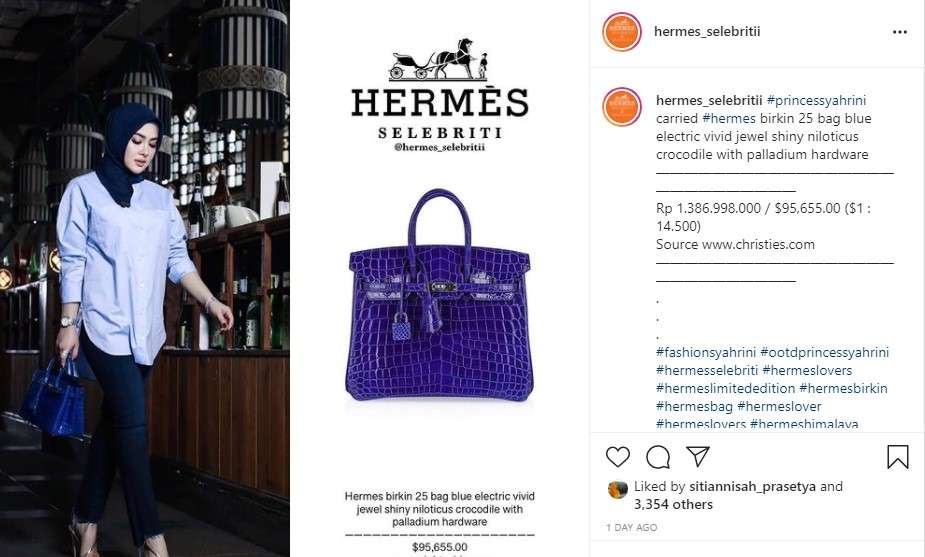The width and height of the screenshot is (925, 557).
Task: Like the post with heart icon
Action: coord(618,457)
